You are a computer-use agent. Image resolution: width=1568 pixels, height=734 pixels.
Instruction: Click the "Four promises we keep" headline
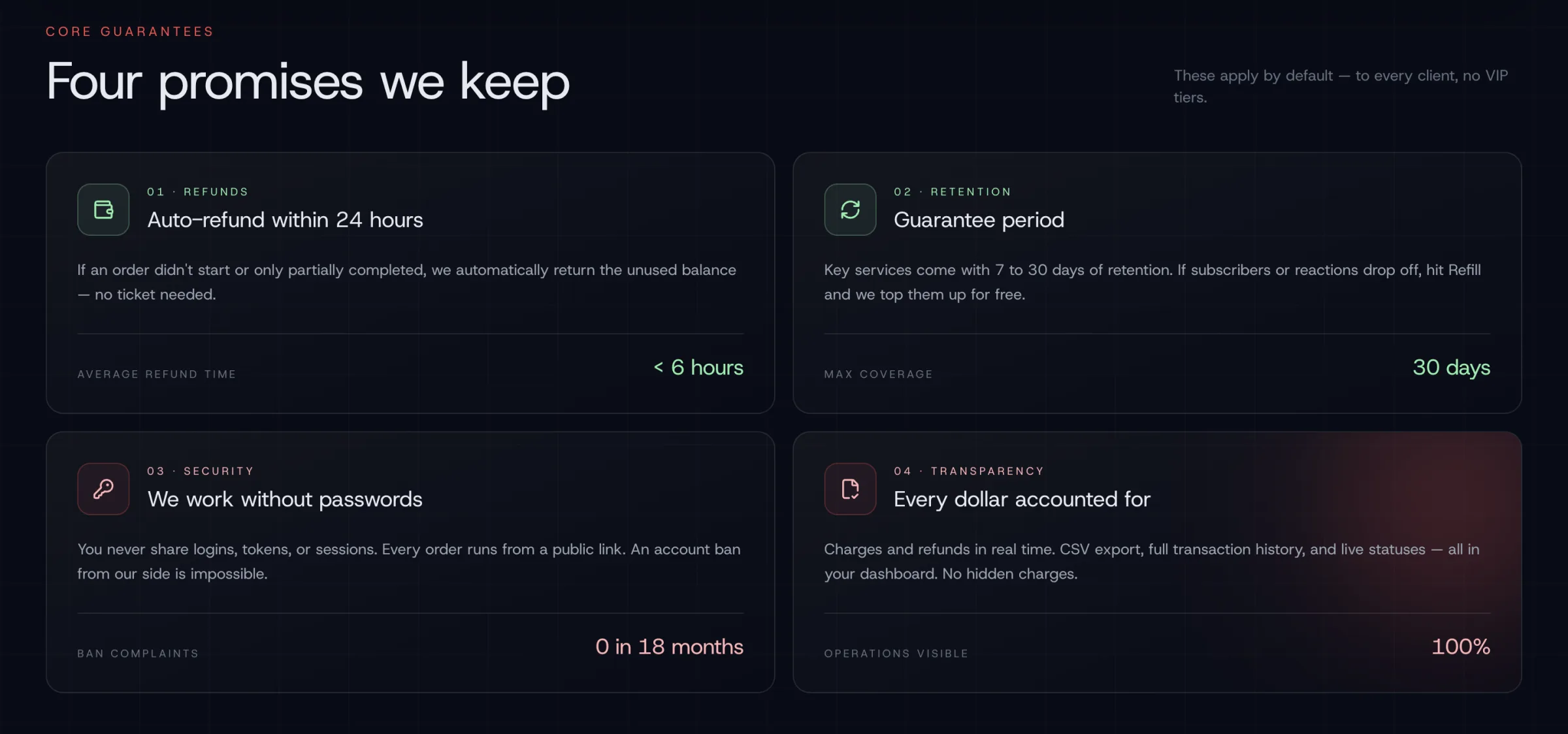point(308,82)
